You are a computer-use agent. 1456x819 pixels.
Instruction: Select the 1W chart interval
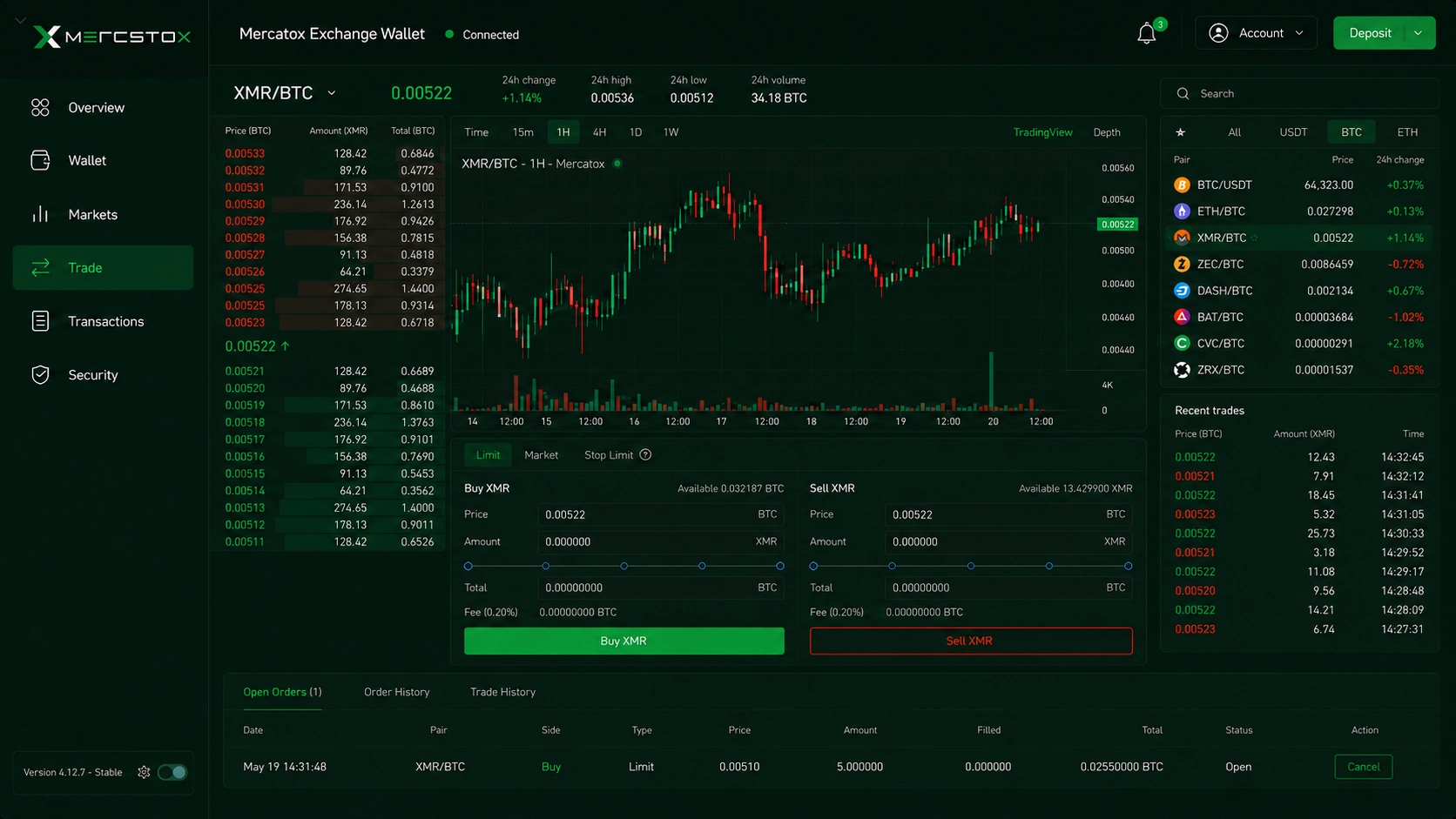pos(671,132)
